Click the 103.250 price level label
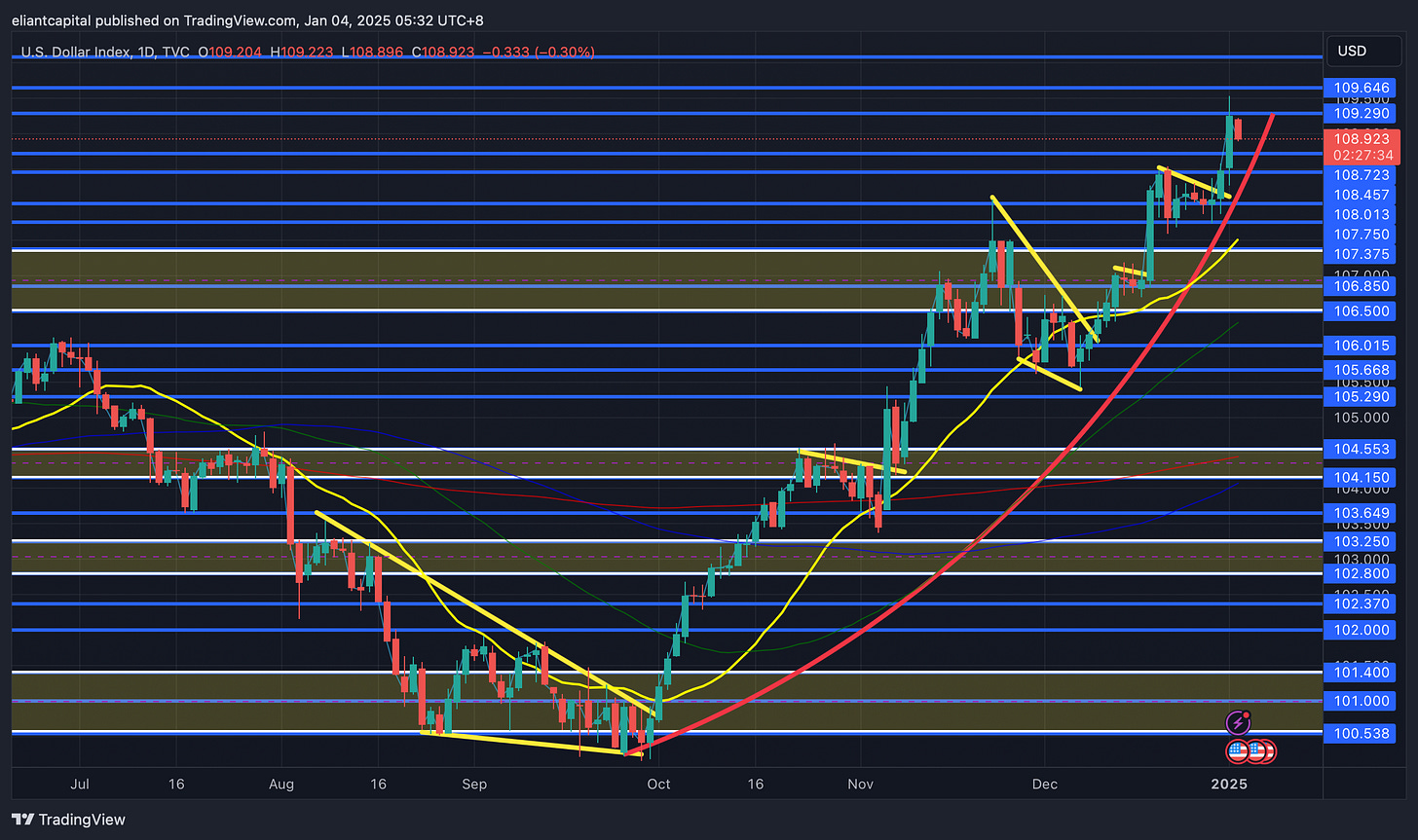The image size is (1418, 840). pyautogui.click(x=1361, y=541)
